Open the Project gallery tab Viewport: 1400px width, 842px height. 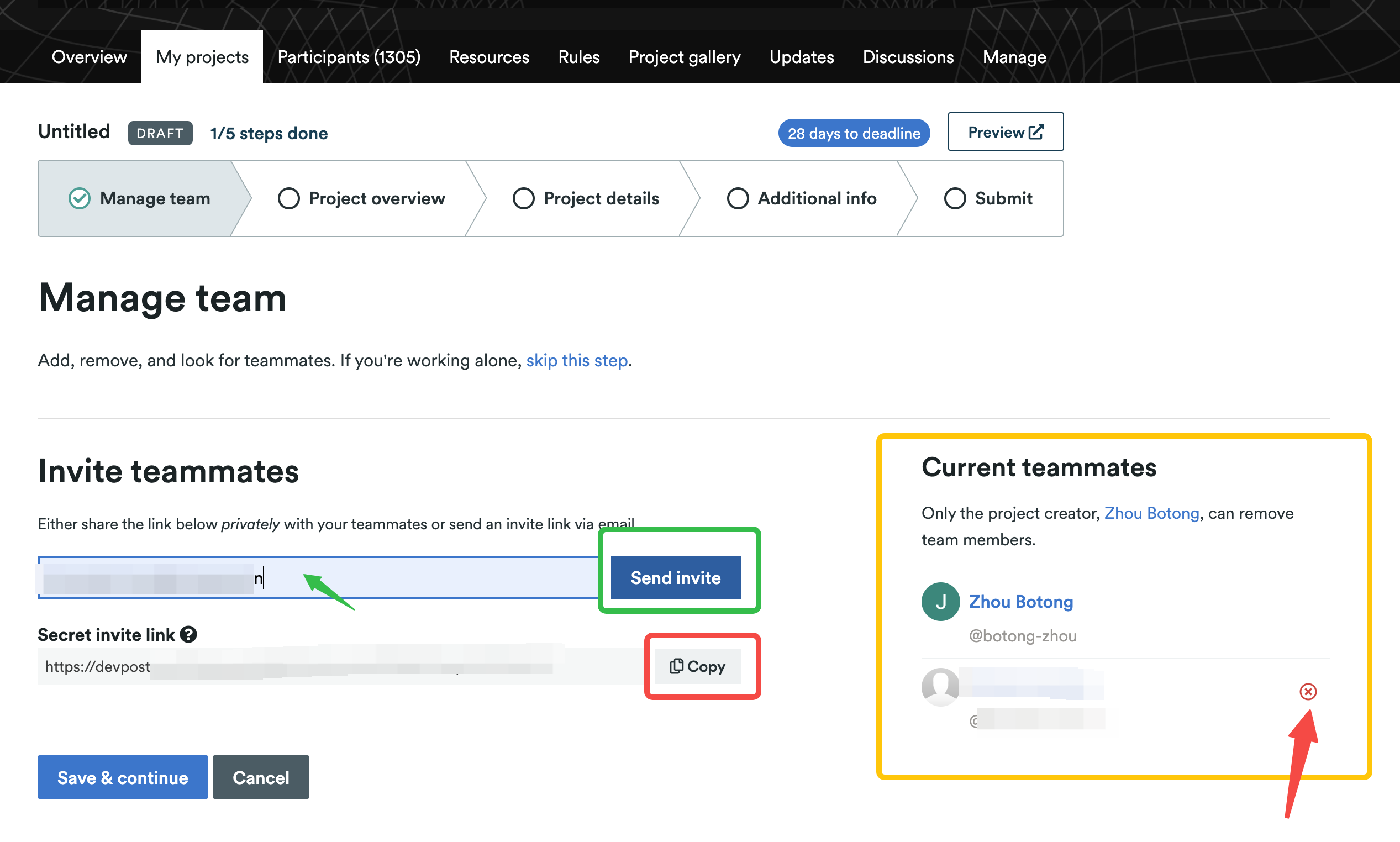(x=684, y=57)
